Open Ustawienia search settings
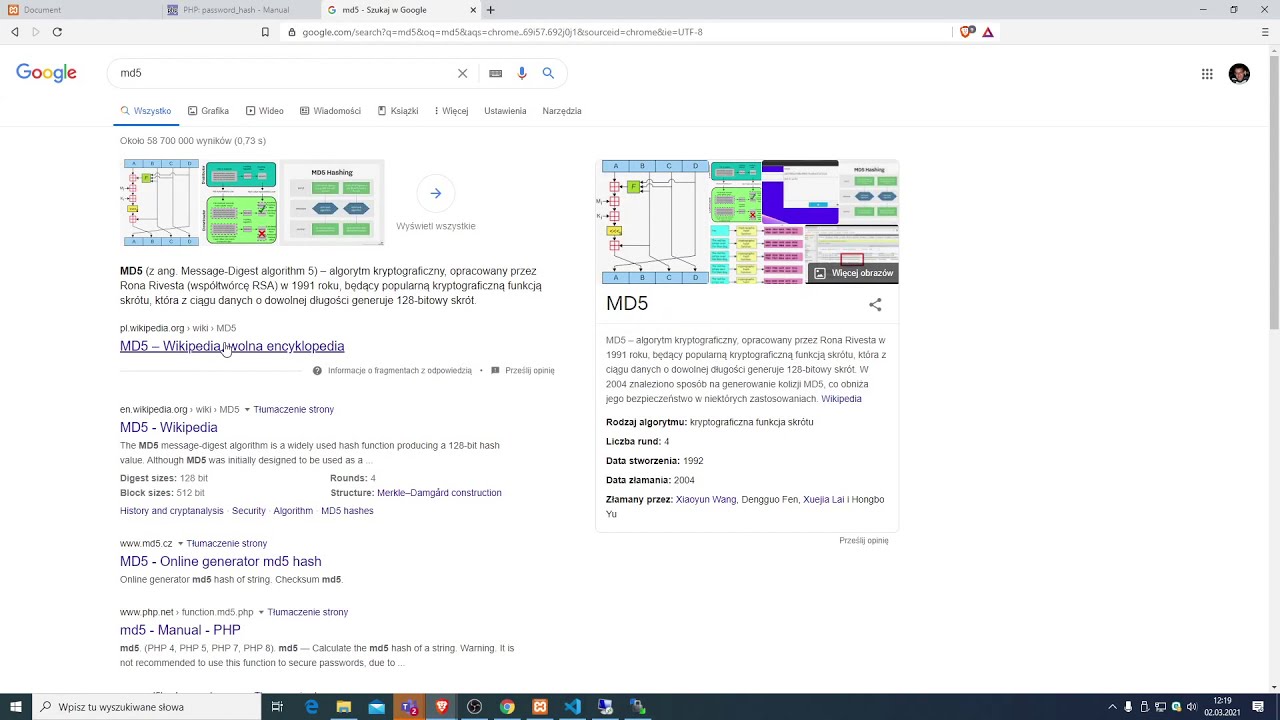 (505, 111)
